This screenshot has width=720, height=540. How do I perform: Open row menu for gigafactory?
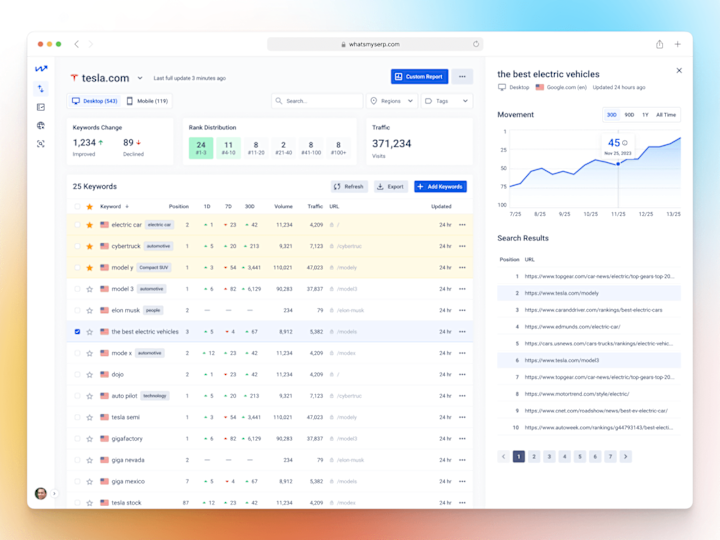(462, 439)
